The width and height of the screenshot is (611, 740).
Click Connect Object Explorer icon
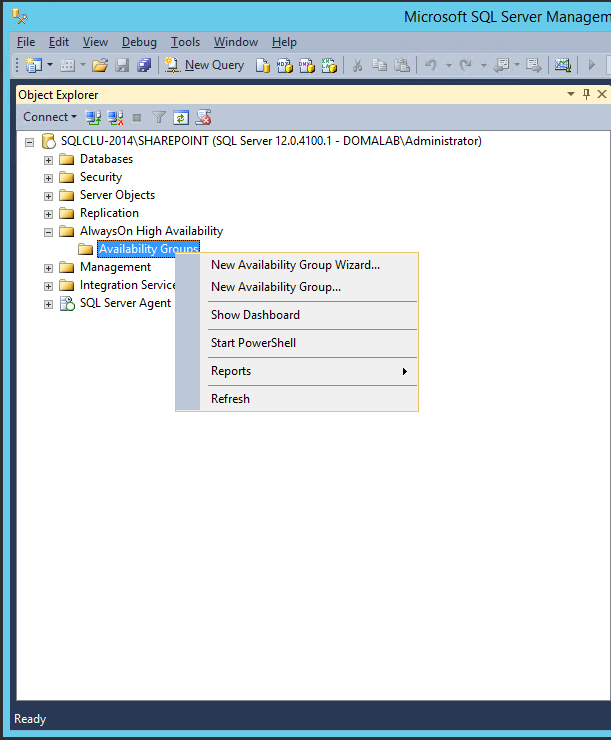(x=93, y=117)
